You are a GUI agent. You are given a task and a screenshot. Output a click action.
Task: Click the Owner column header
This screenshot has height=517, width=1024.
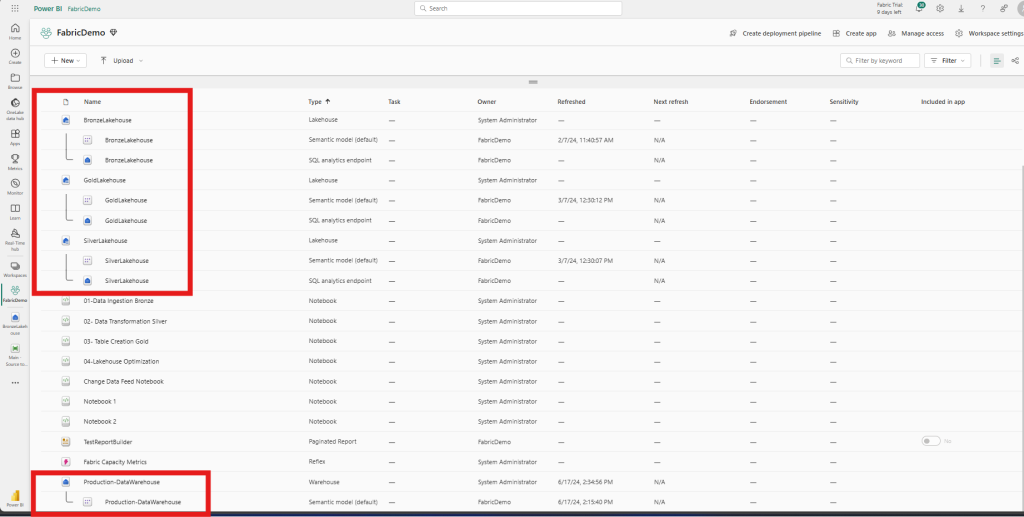(x=487, y=102)
